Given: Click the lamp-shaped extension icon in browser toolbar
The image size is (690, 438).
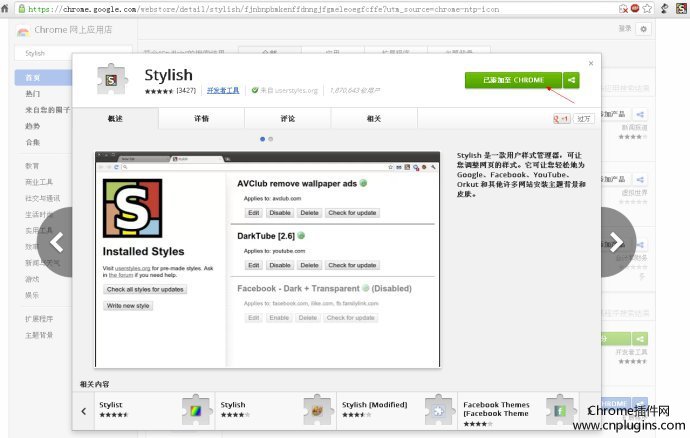Looking at the screenshot, I should click(665, 8).
